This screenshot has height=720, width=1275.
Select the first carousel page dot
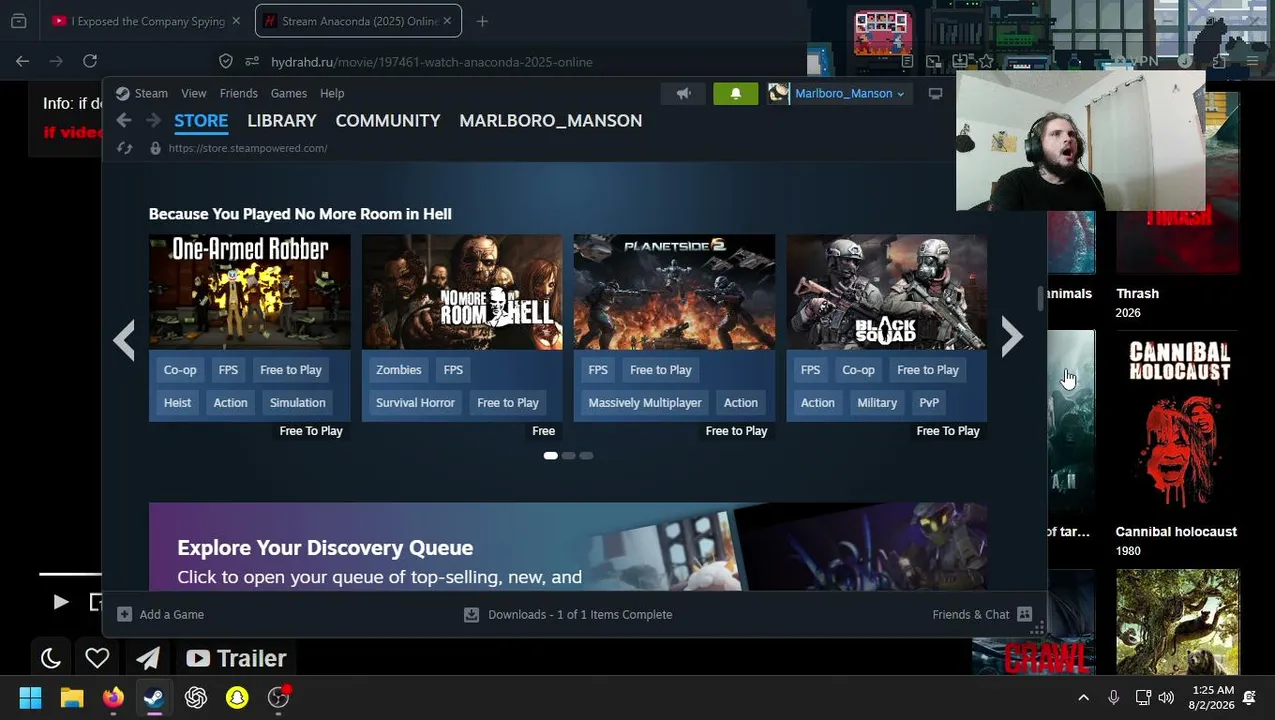tap(550, 456)
